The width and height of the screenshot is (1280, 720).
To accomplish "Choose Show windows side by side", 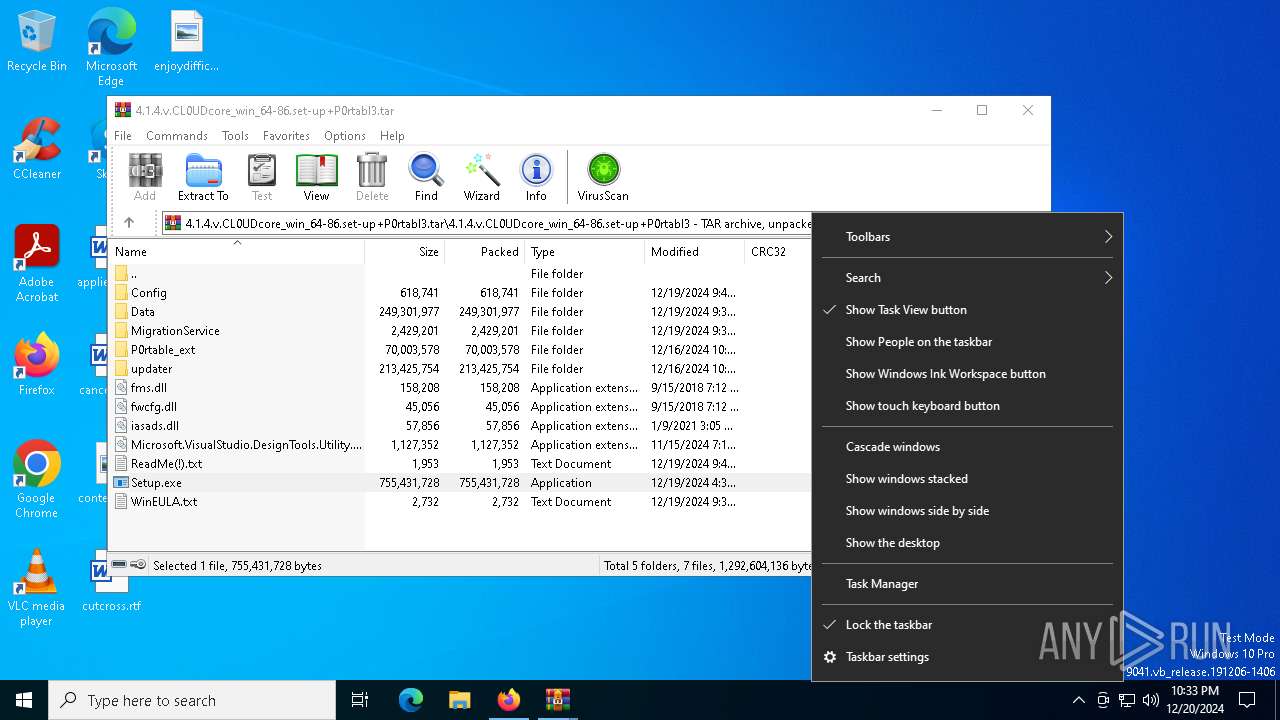I will tap(967, 511).
